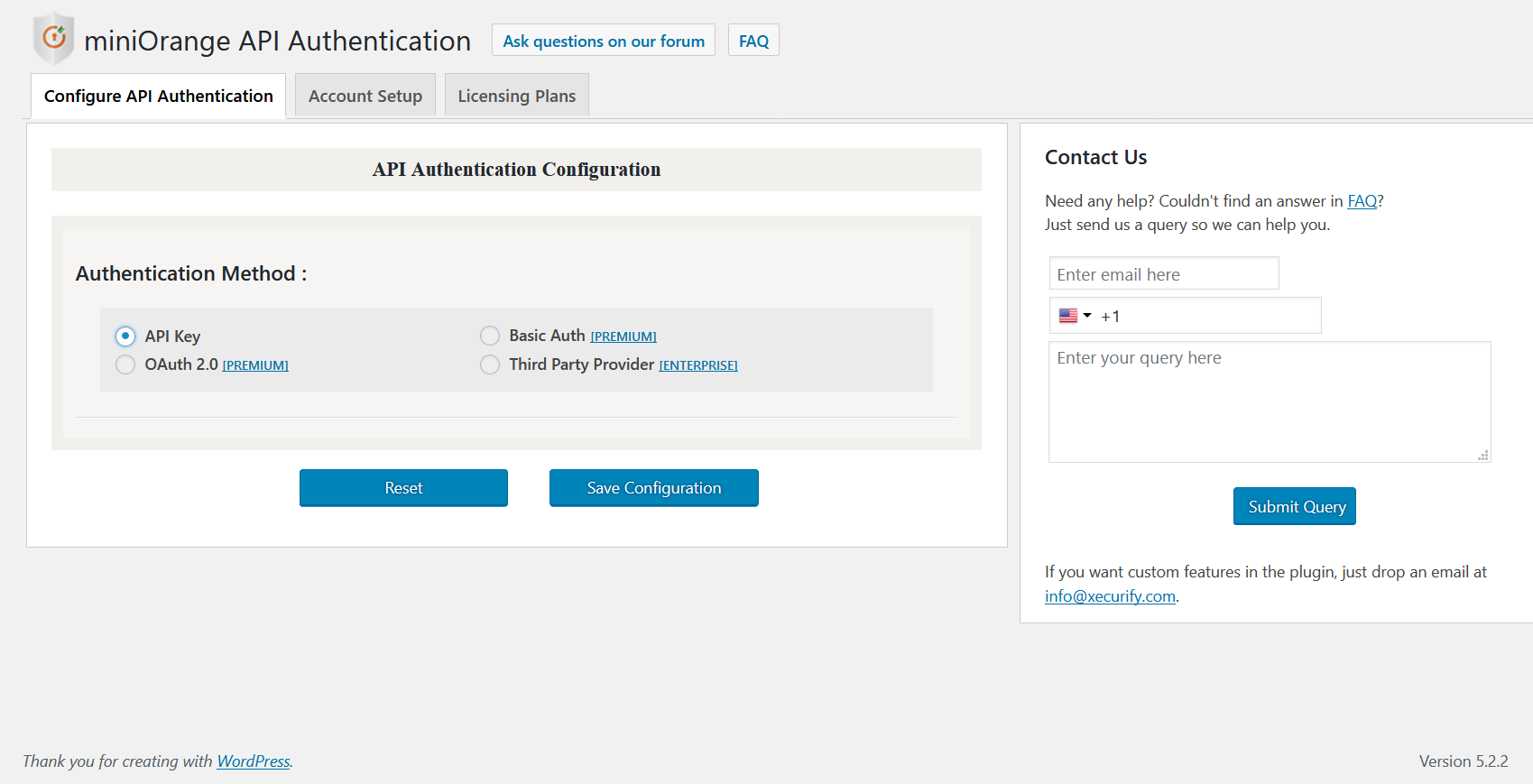The width and height of the screenshot is (1533, 784).
Task: Click inside the query text area
Action: tap(1269, 401)
